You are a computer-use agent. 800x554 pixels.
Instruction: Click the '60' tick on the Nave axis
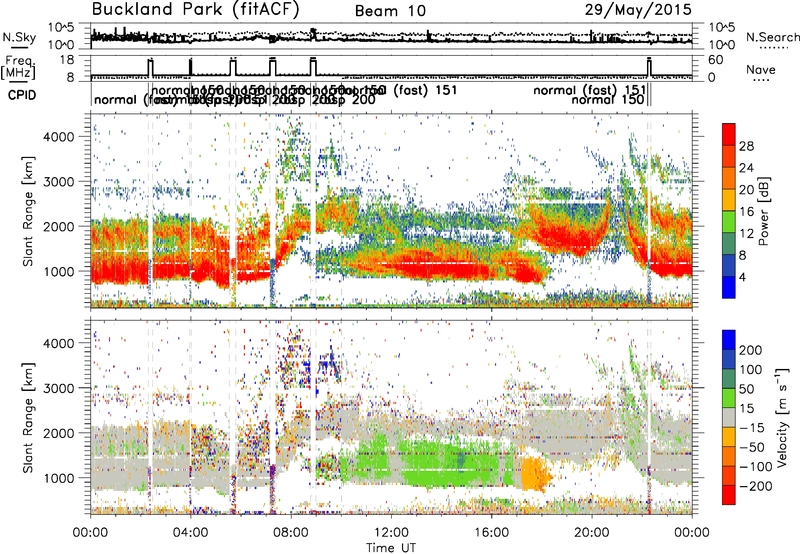[715, 60]
